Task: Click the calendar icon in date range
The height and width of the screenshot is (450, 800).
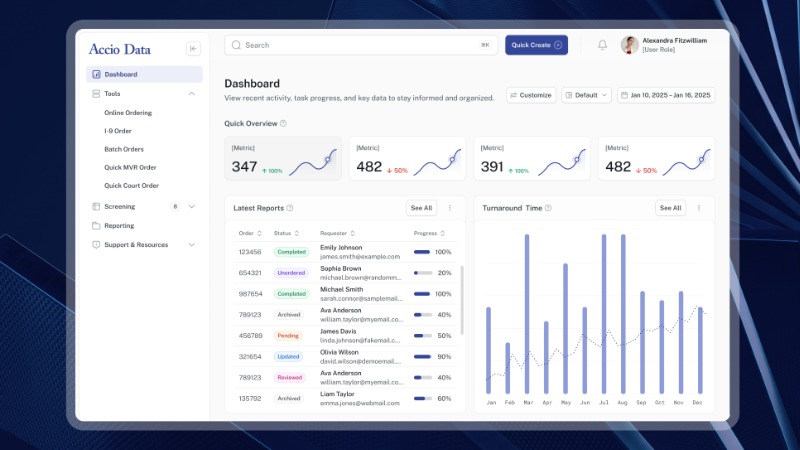Action: pos(624,95)
